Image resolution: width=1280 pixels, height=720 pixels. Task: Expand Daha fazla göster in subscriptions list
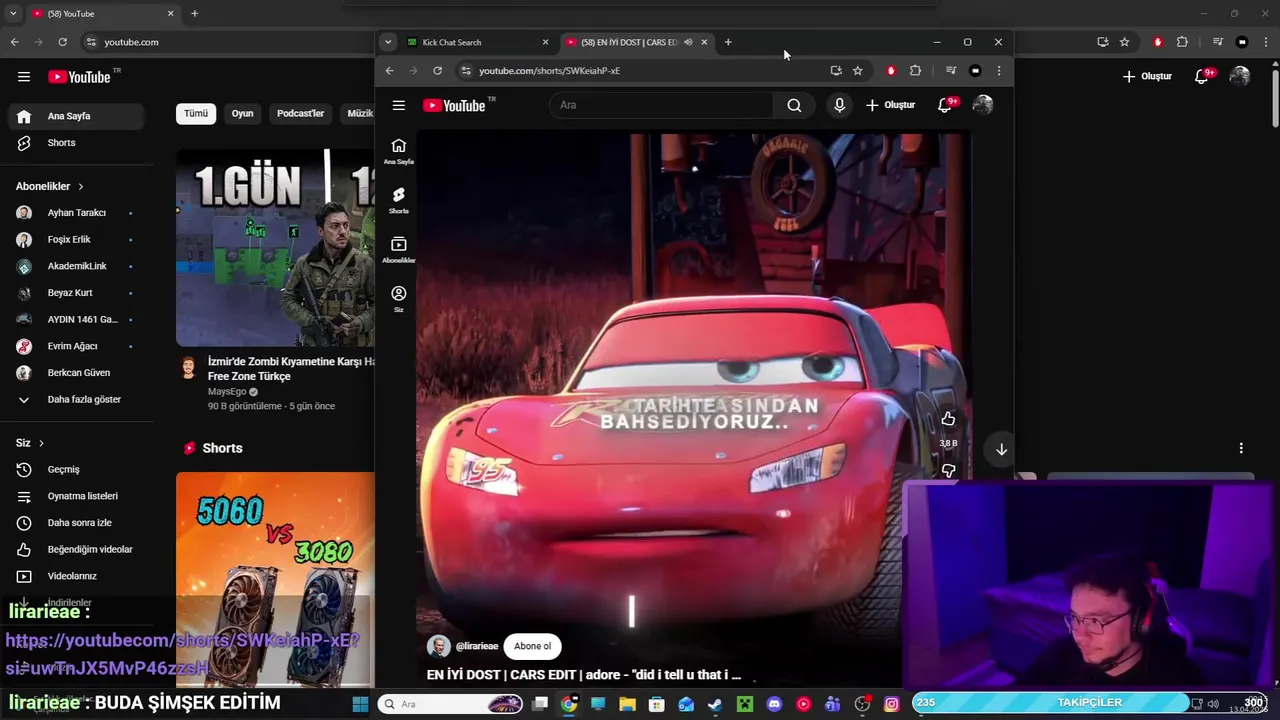[x=84, y=399]
